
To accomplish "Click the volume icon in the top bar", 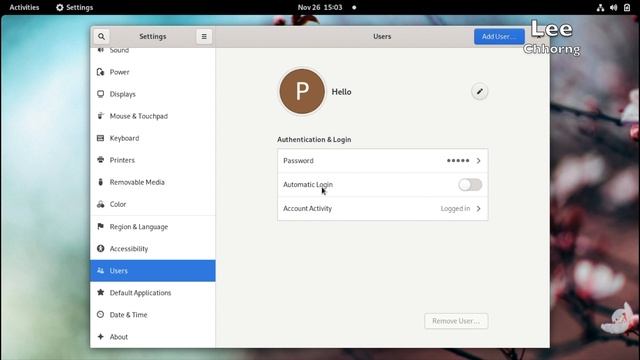I will tap(613, 7).
